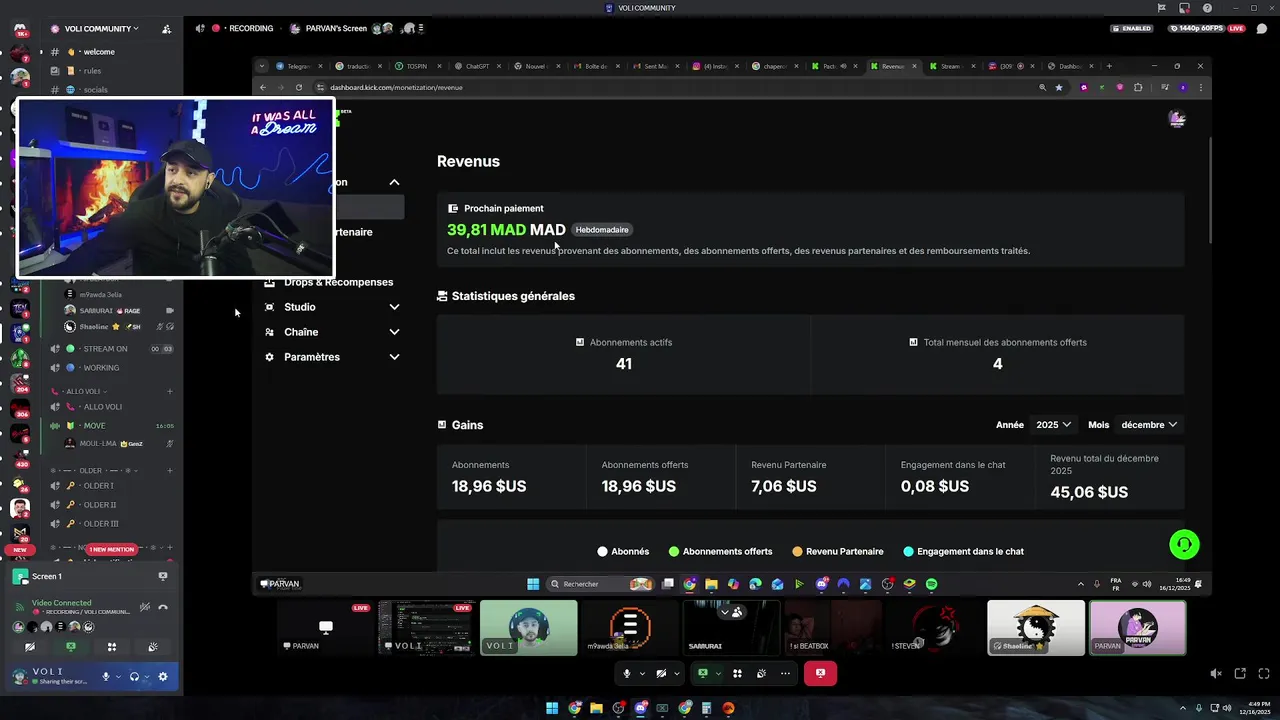The width and height of the screenshot is (1280, 720).
Task: Stop streaming icon next to Screen 1
Action: tap(163, 576)
